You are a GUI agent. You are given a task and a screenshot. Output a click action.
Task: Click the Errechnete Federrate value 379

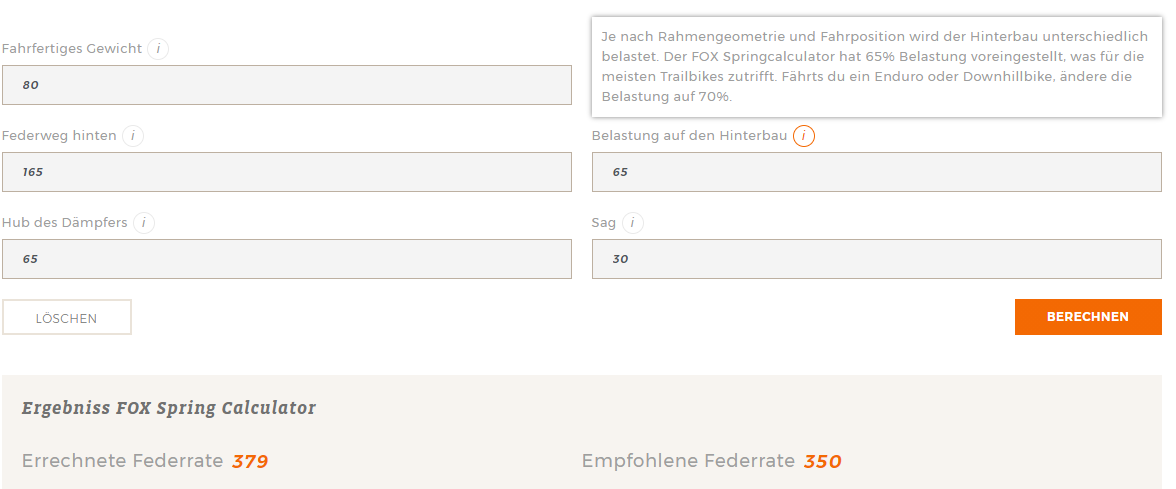coord(250,462)
